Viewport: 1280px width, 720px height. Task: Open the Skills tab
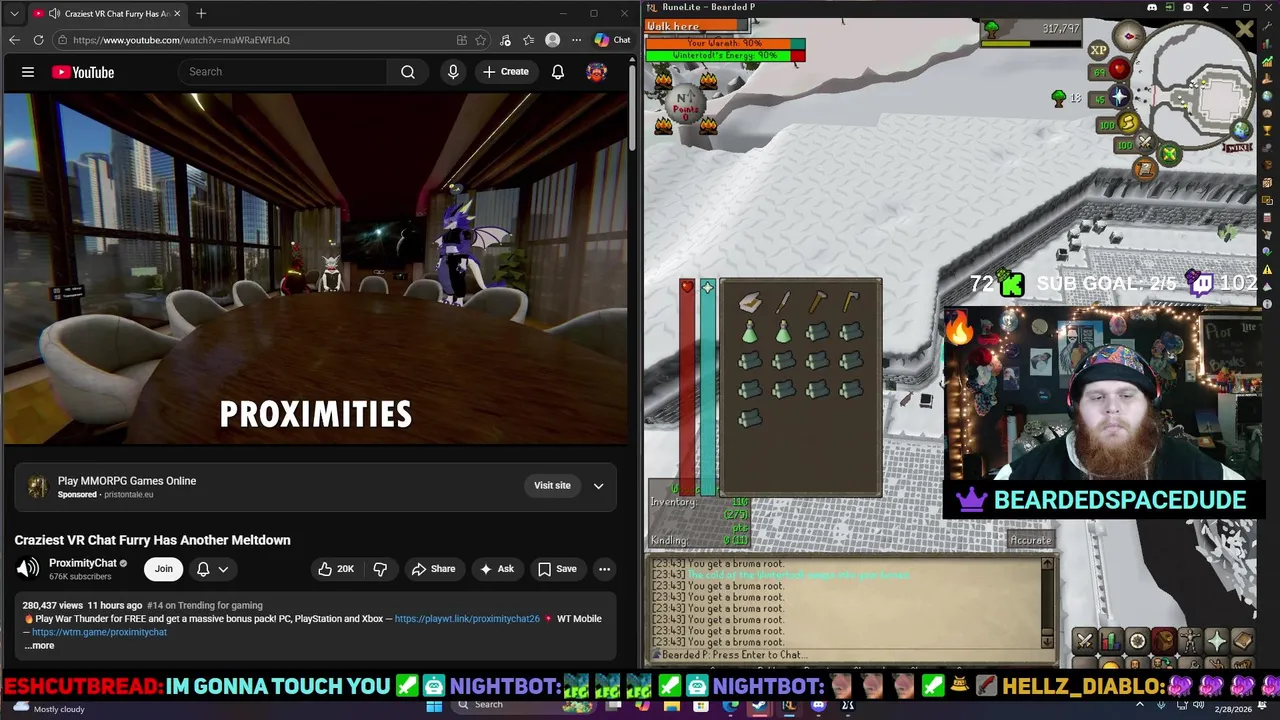[1111, 641]
